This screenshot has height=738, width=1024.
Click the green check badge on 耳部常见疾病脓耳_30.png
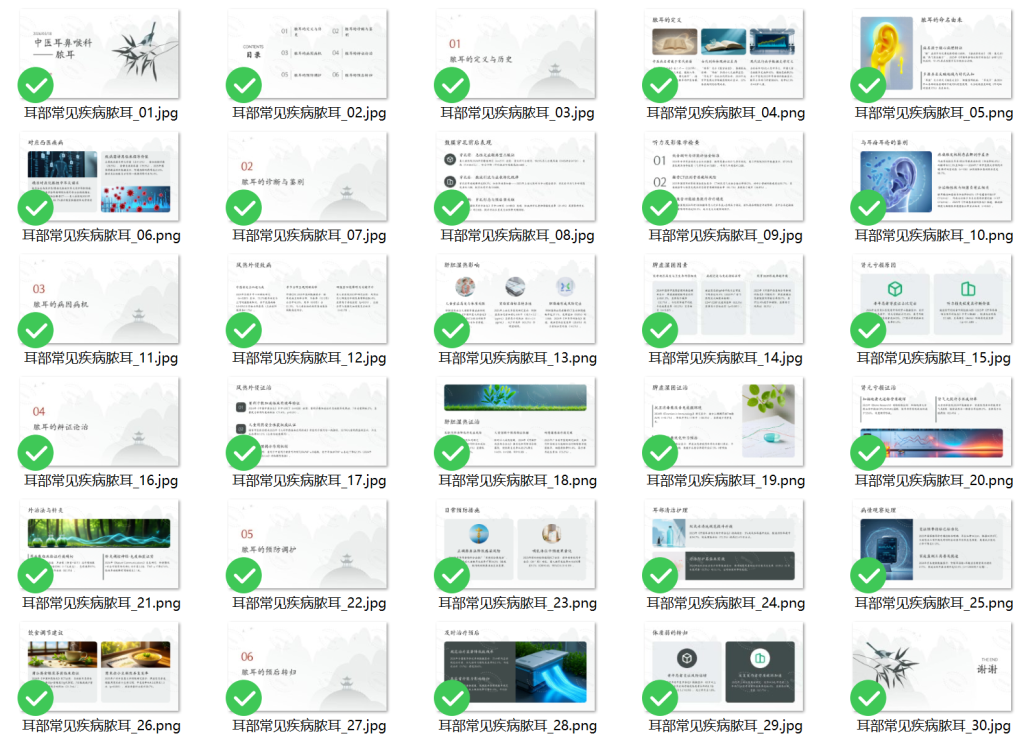(867, 698)
